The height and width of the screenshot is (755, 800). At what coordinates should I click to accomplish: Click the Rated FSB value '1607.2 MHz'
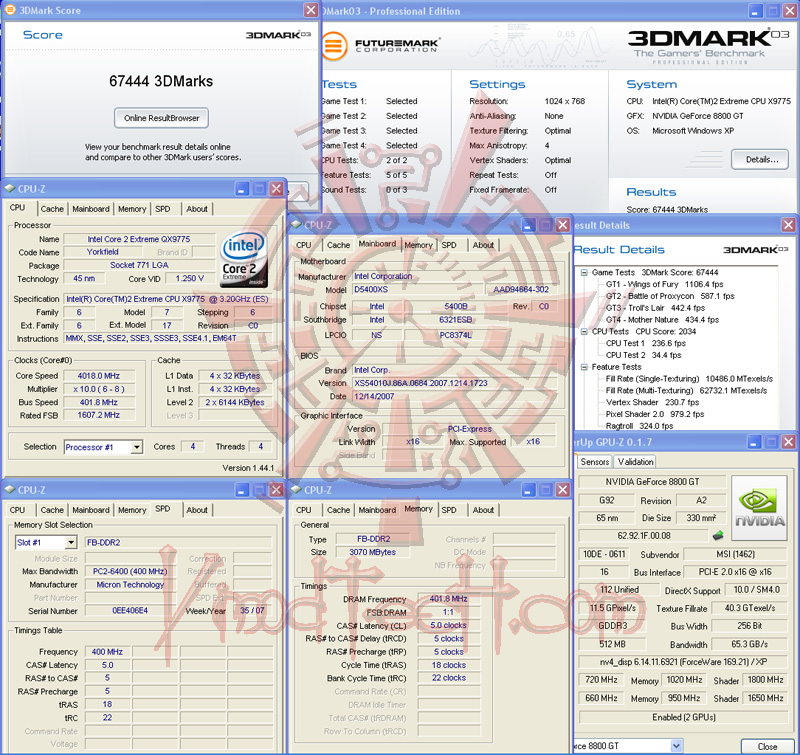99,416
